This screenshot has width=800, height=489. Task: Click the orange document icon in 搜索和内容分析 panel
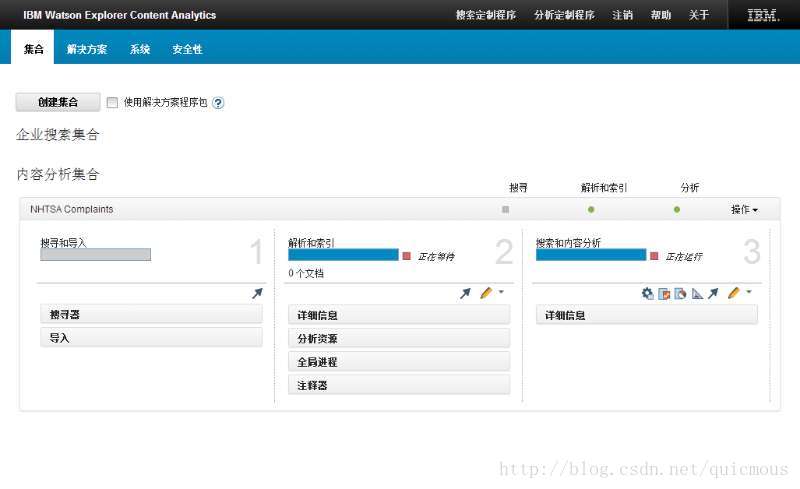(x=664, y=294)
